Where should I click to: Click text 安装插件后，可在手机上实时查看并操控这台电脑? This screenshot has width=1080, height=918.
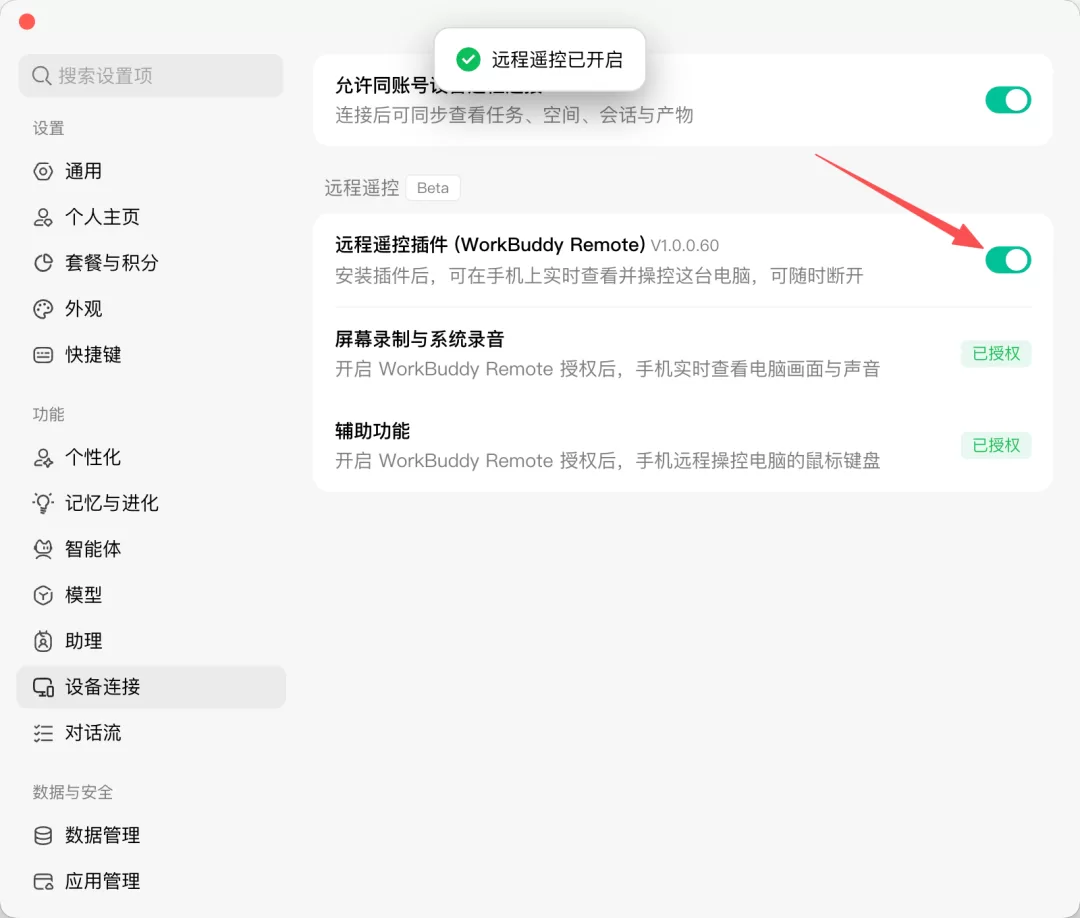pyautogui.click(x=543, y=276)
